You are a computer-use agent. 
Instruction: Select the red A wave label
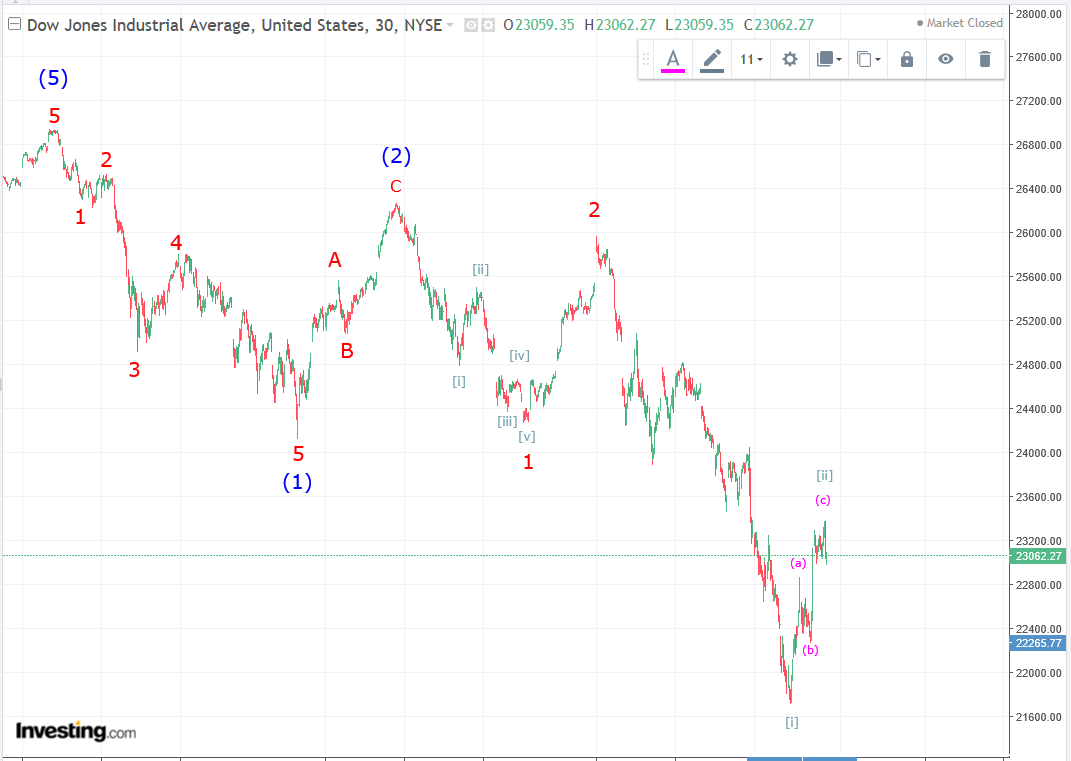335,260
